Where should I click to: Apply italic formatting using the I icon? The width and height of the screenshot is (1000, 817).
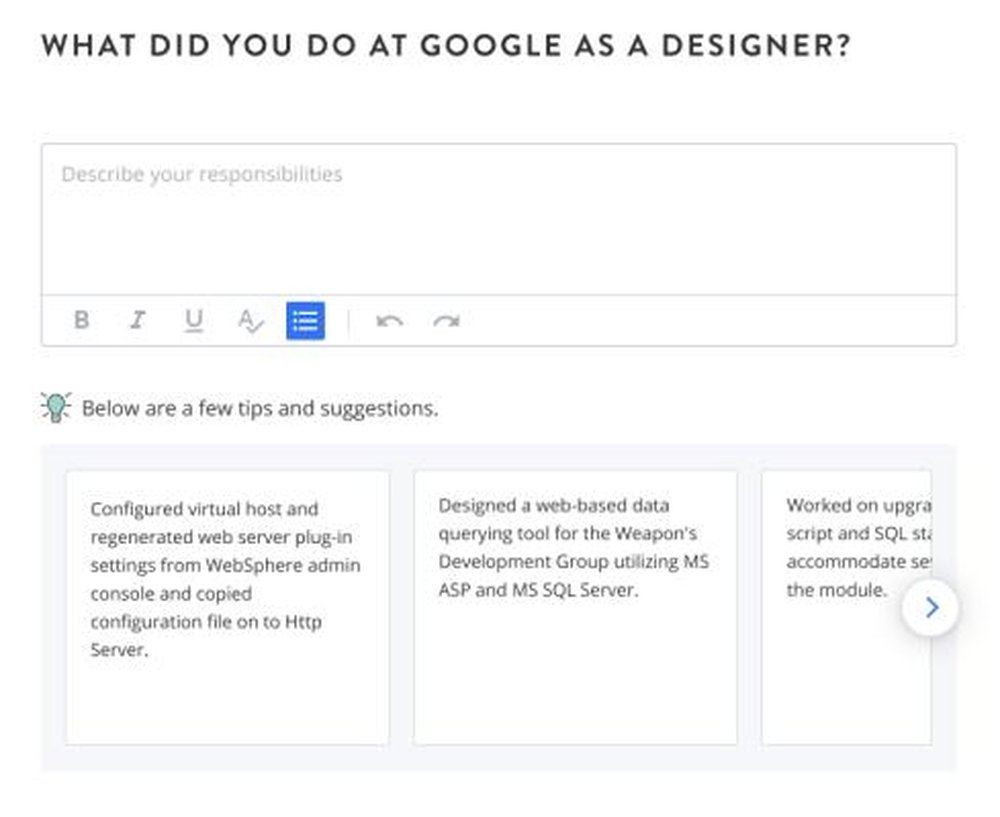(x=138, y=320)
